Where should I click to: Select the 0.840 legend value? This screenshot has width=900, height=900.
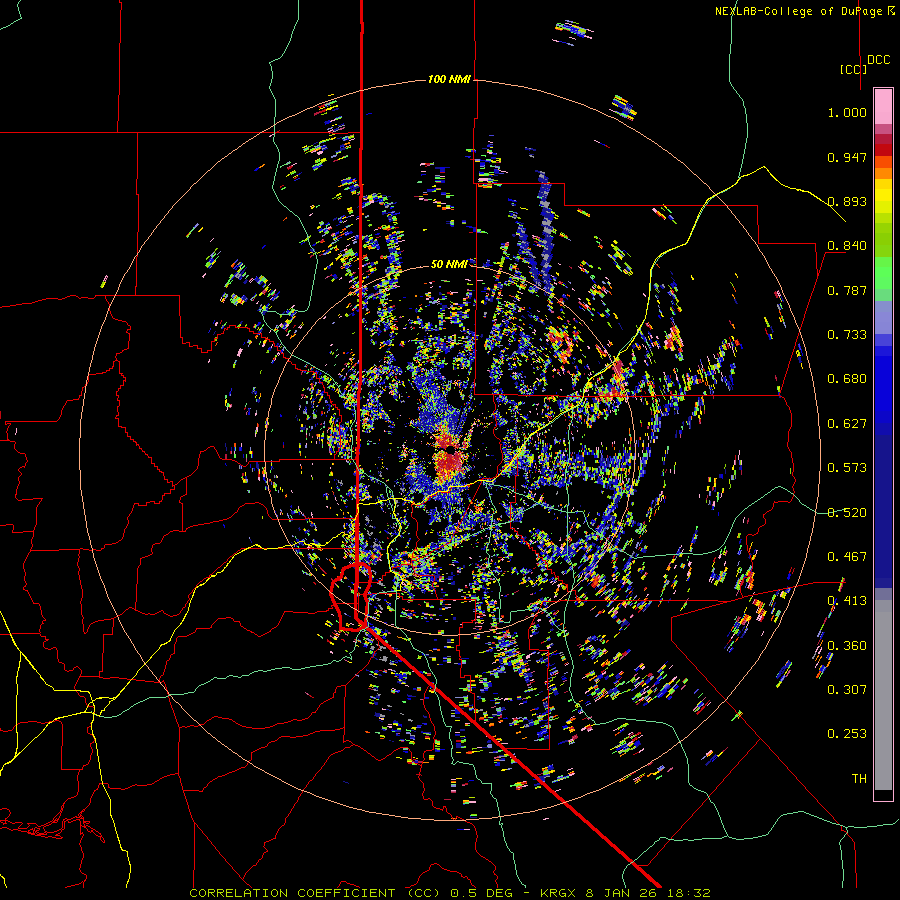[x=847, y=246]
